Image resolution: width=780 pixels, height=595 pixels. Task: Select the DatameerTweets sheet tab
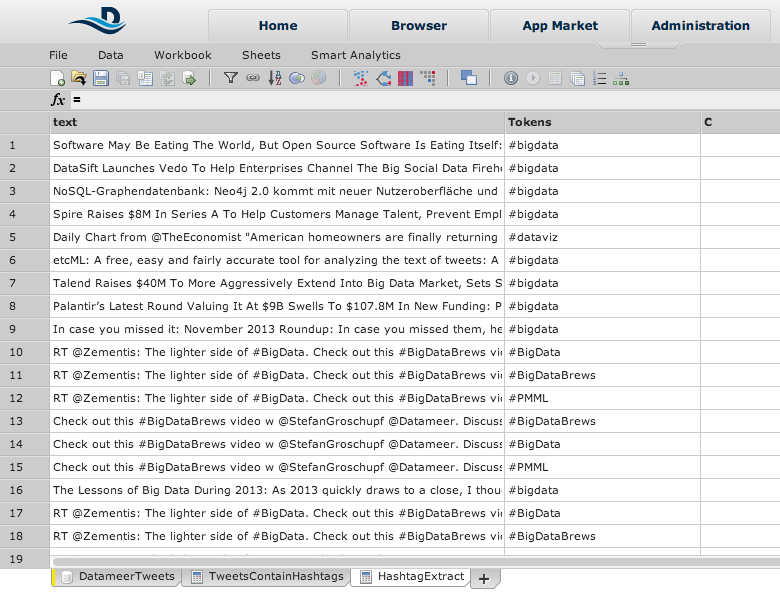click(x=116, y=577)
